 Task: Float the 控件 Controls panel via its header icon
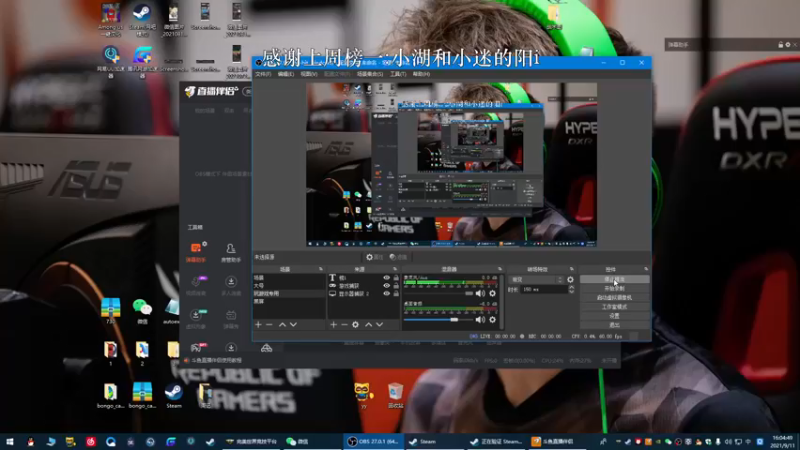pyautogui.click(x=646, y=269)
